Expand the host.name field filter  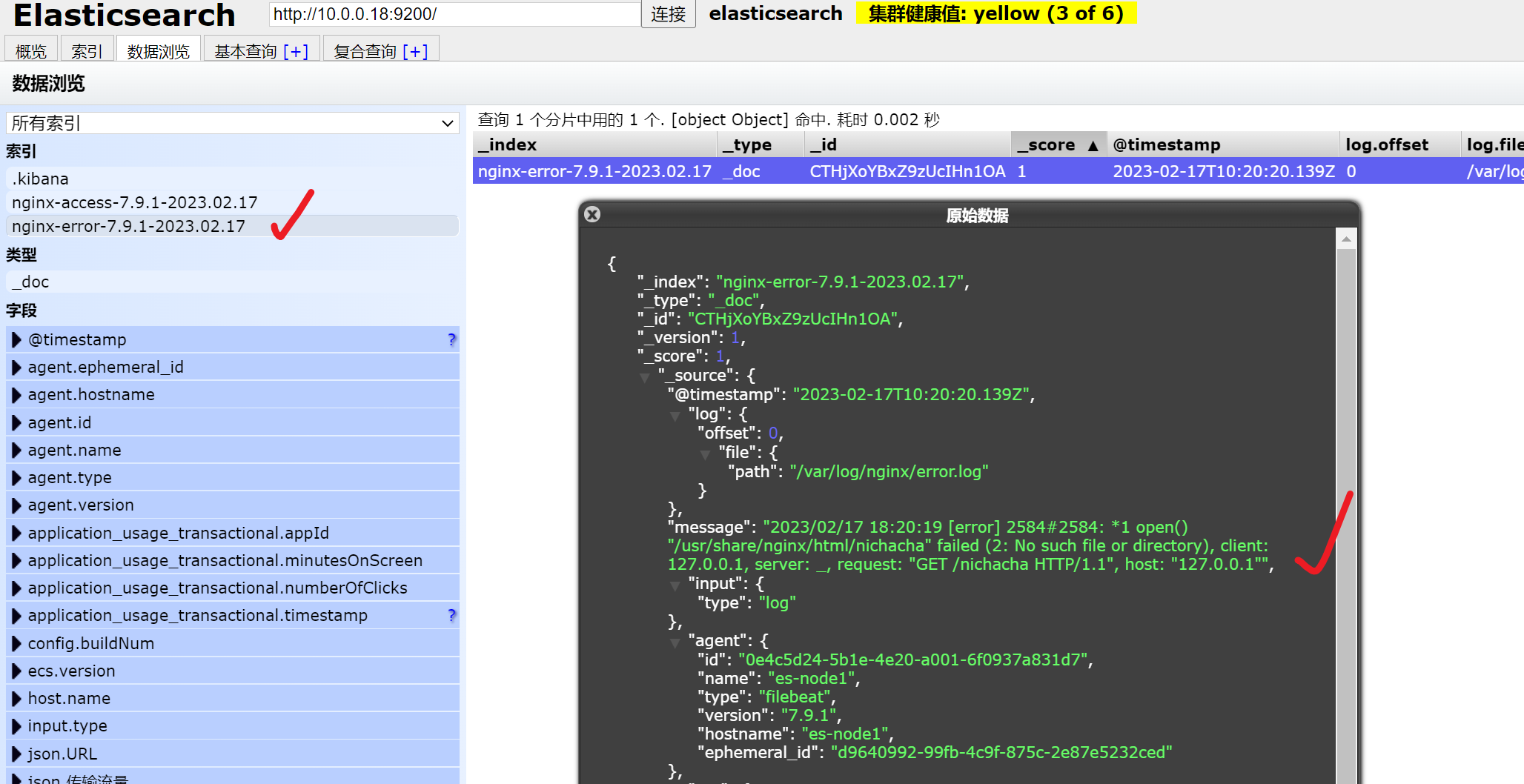click(x=16, y=699)
